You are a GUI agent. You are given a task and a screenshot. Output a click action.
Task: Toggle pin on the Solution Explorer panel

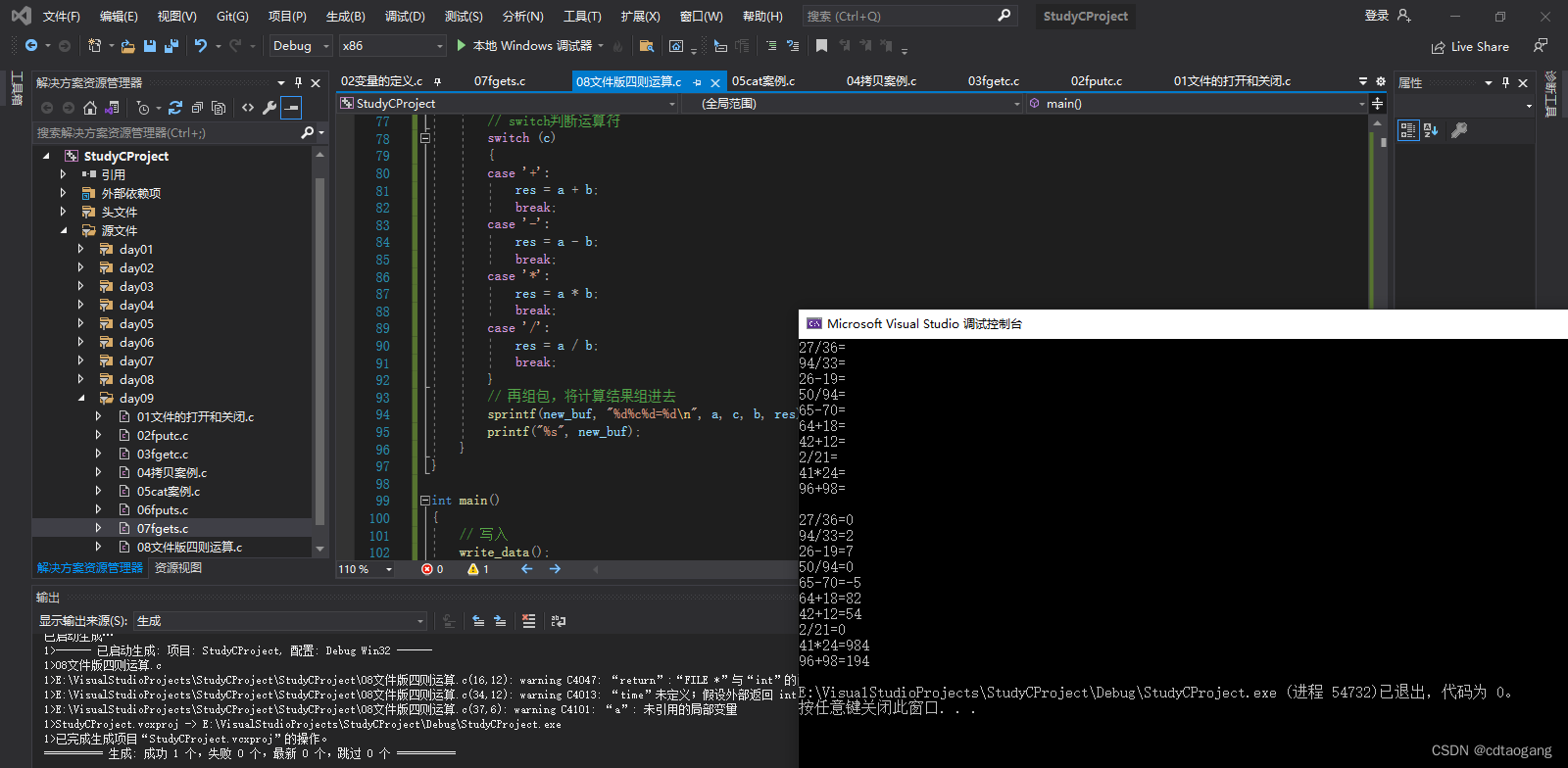coord(298,83)
